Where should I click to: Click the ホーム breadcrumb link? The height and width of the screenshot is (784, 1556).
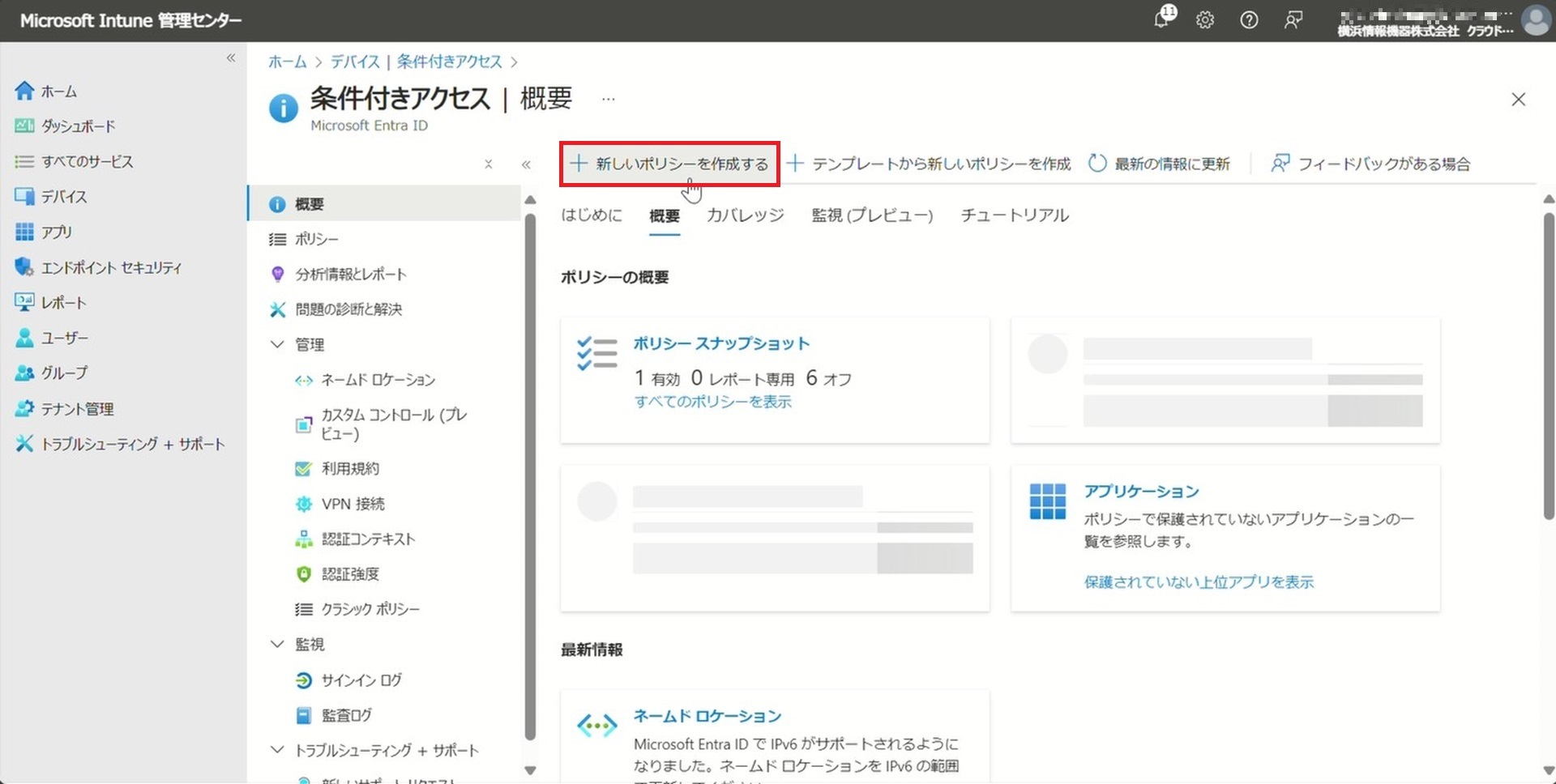[288, 62]
